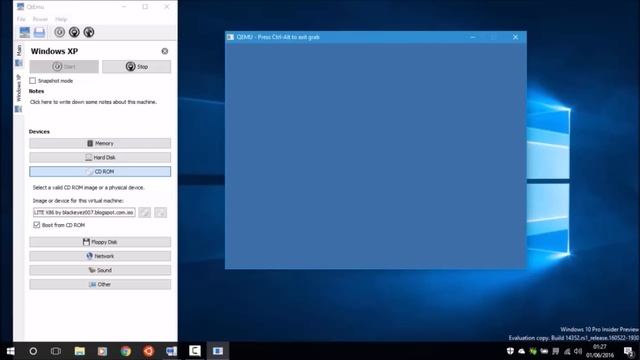Image resolution: width=640 pixels, height=360 pixels.
Task: Click the 'Devices' heading text
Action: [39, 131]
